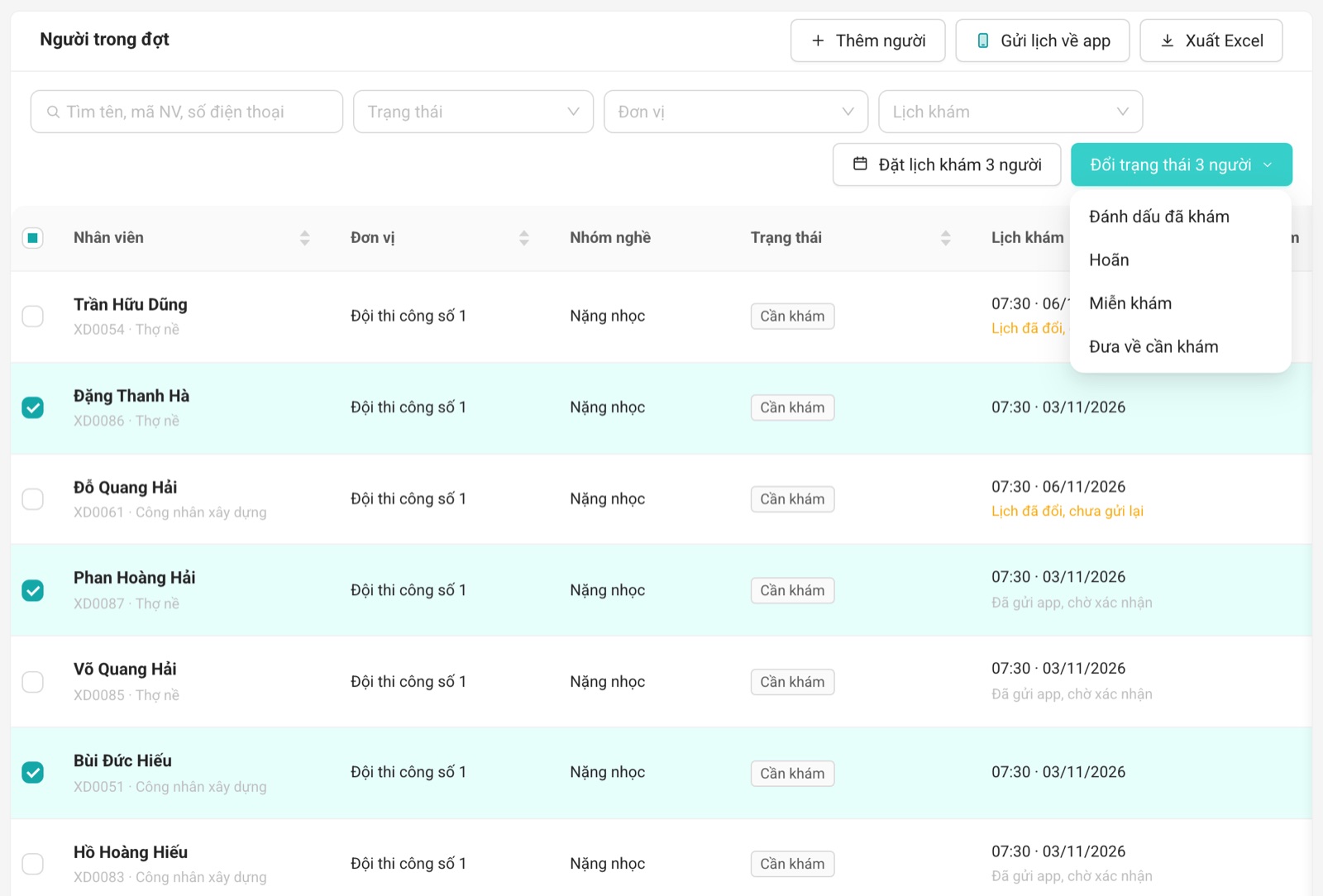Click the Xuất Excel button
Screen dimensions: 1323x896
pos(1211,41)
